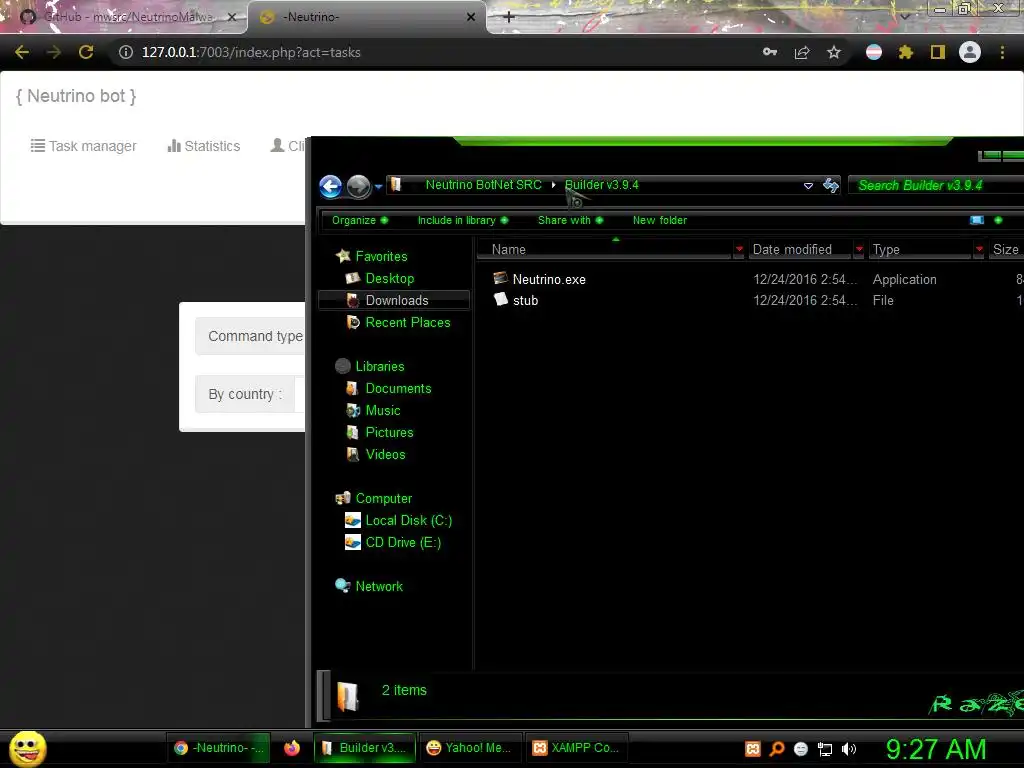Open Name column filter dropdown
Viewport: 1024px width, 768px height.
click(739, 249)
